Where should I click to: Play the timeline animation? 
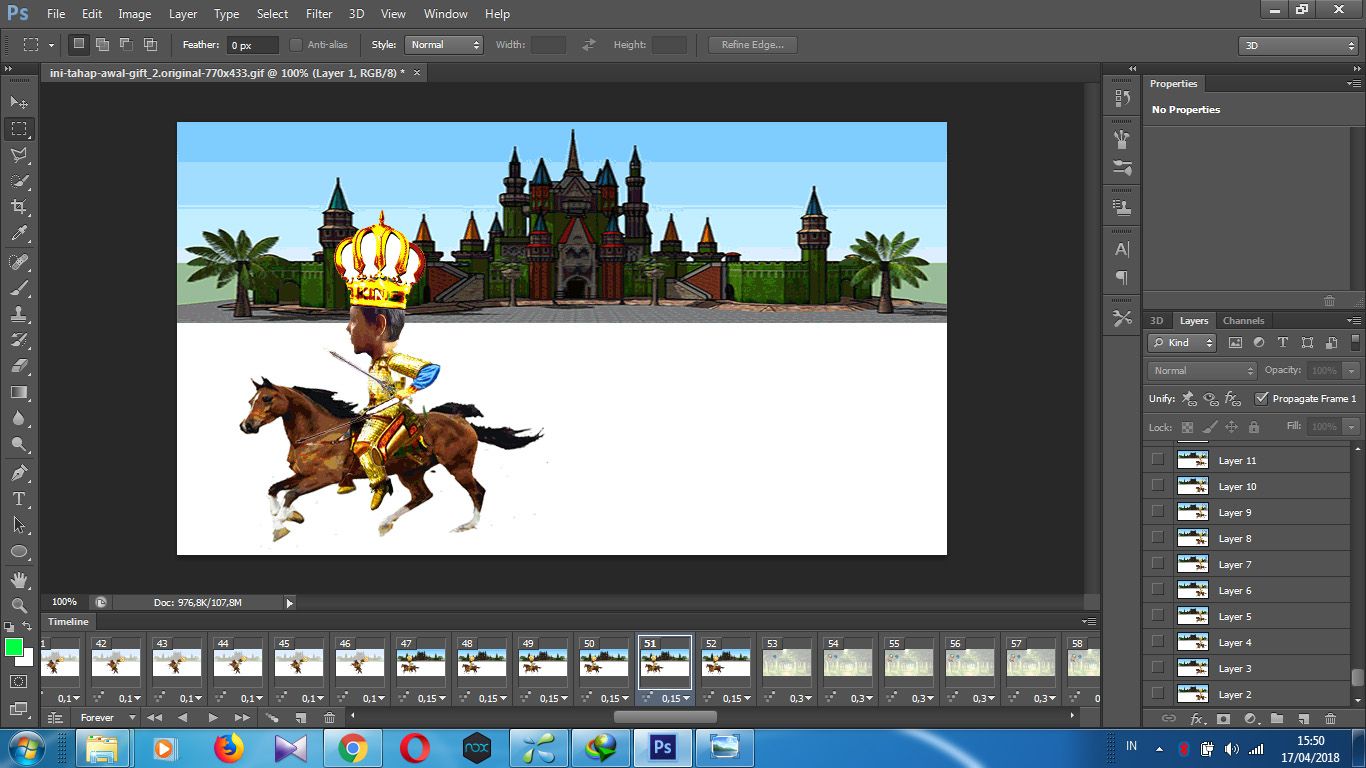tap(213, 718)
